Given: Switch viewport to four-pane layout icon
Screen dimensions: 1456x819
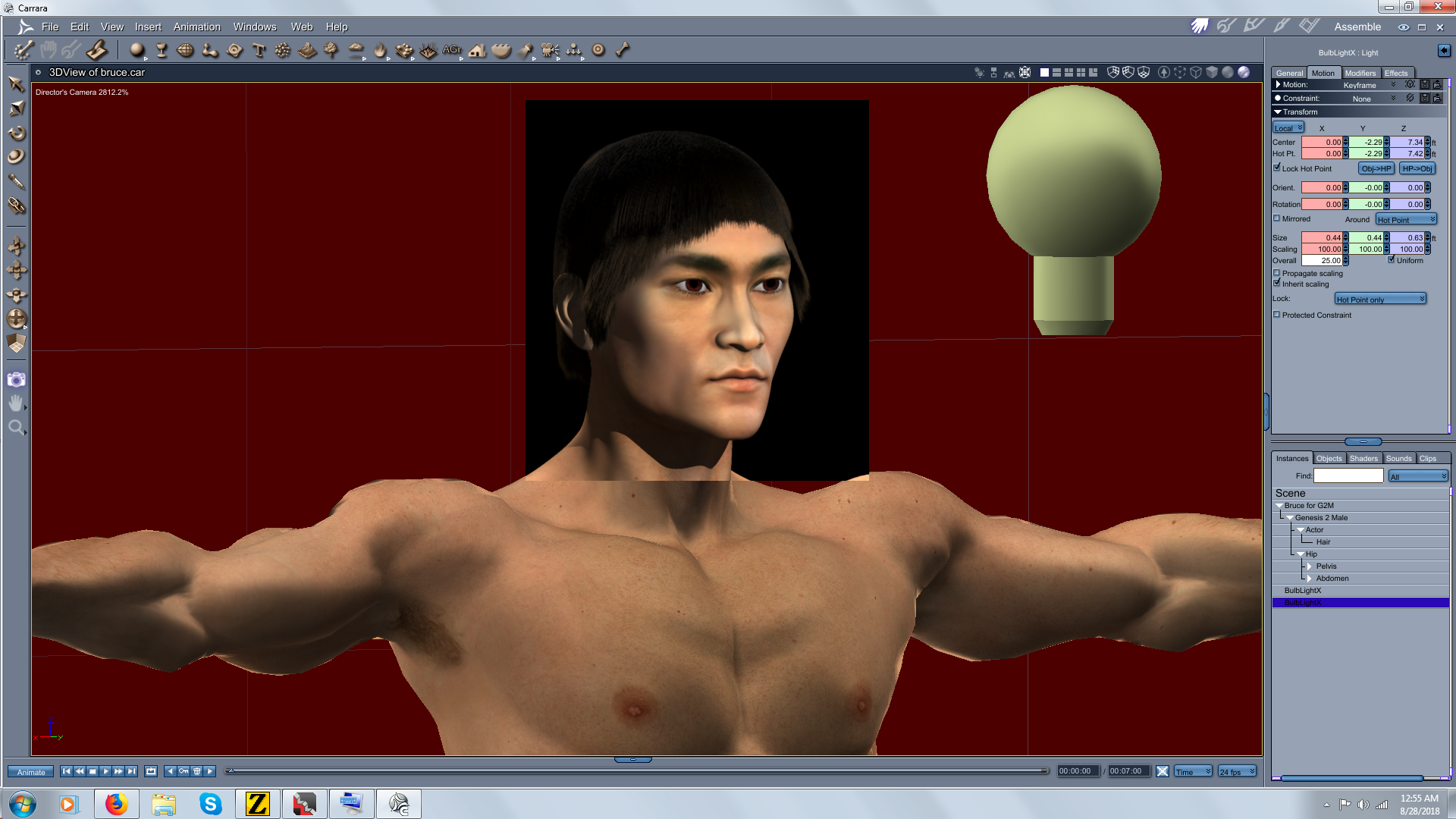Looking at the screenshot, I should click(x=1081, y=72).
